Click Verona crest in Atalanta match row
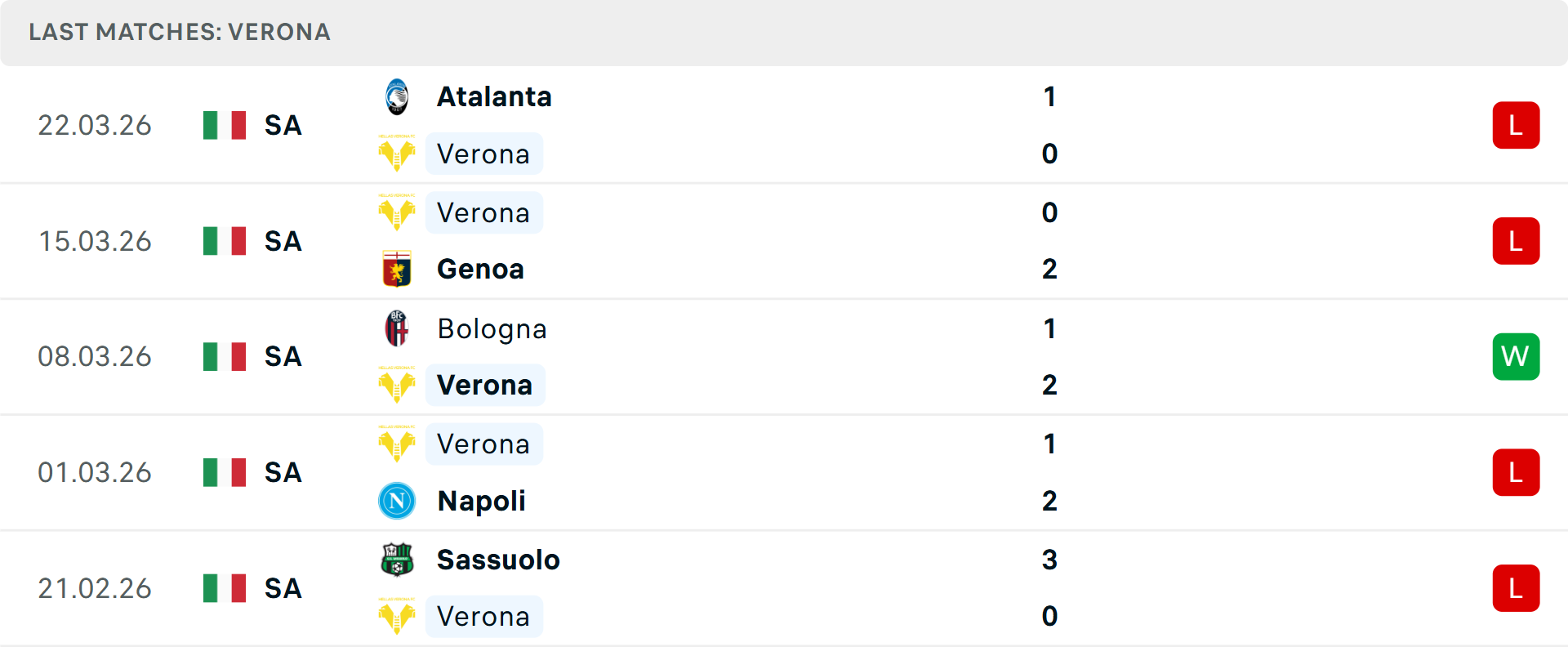The width and height of the screenshot is (1568, 647). click(397, 154)
